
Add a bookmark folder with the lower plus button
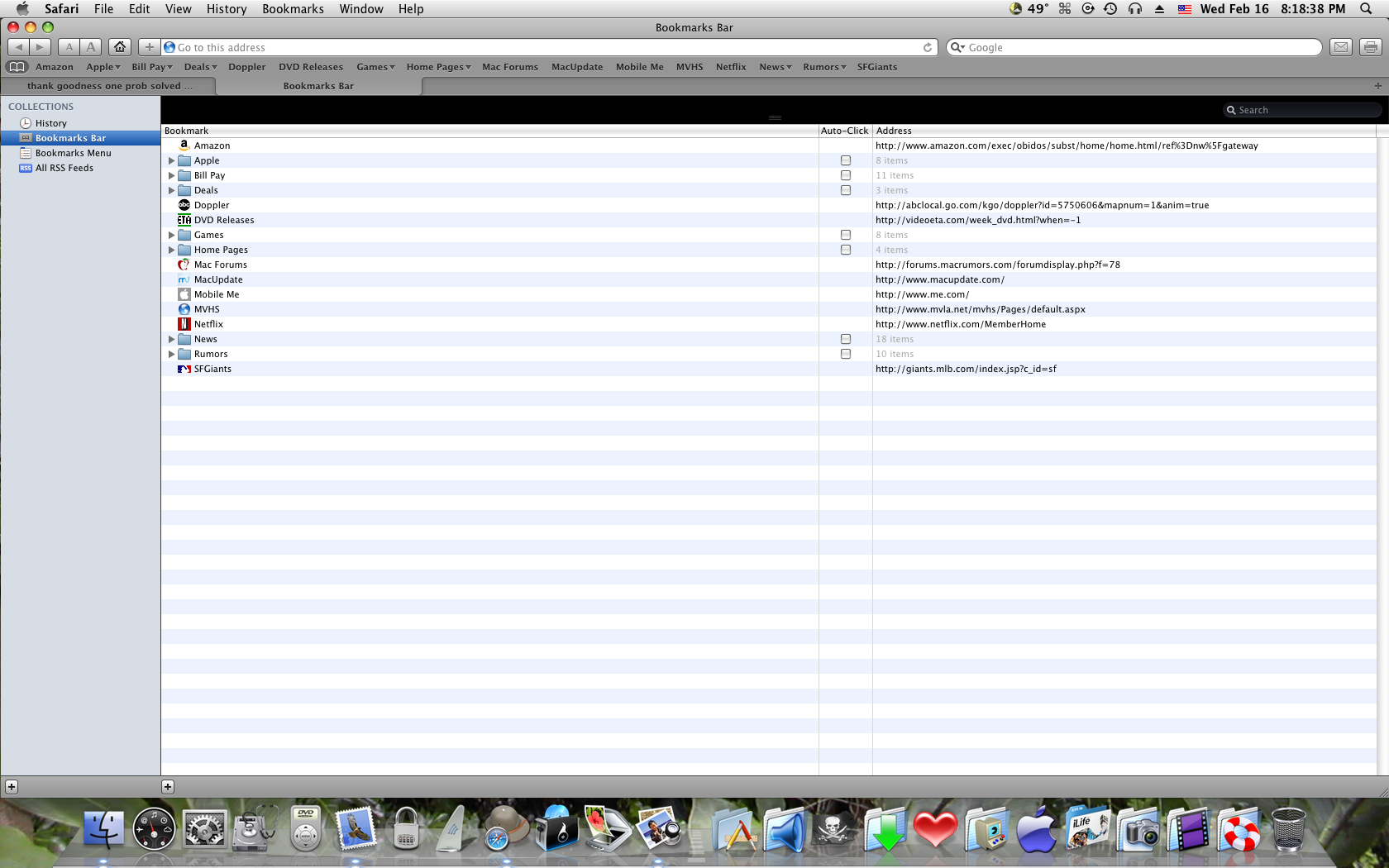(168, 787)
